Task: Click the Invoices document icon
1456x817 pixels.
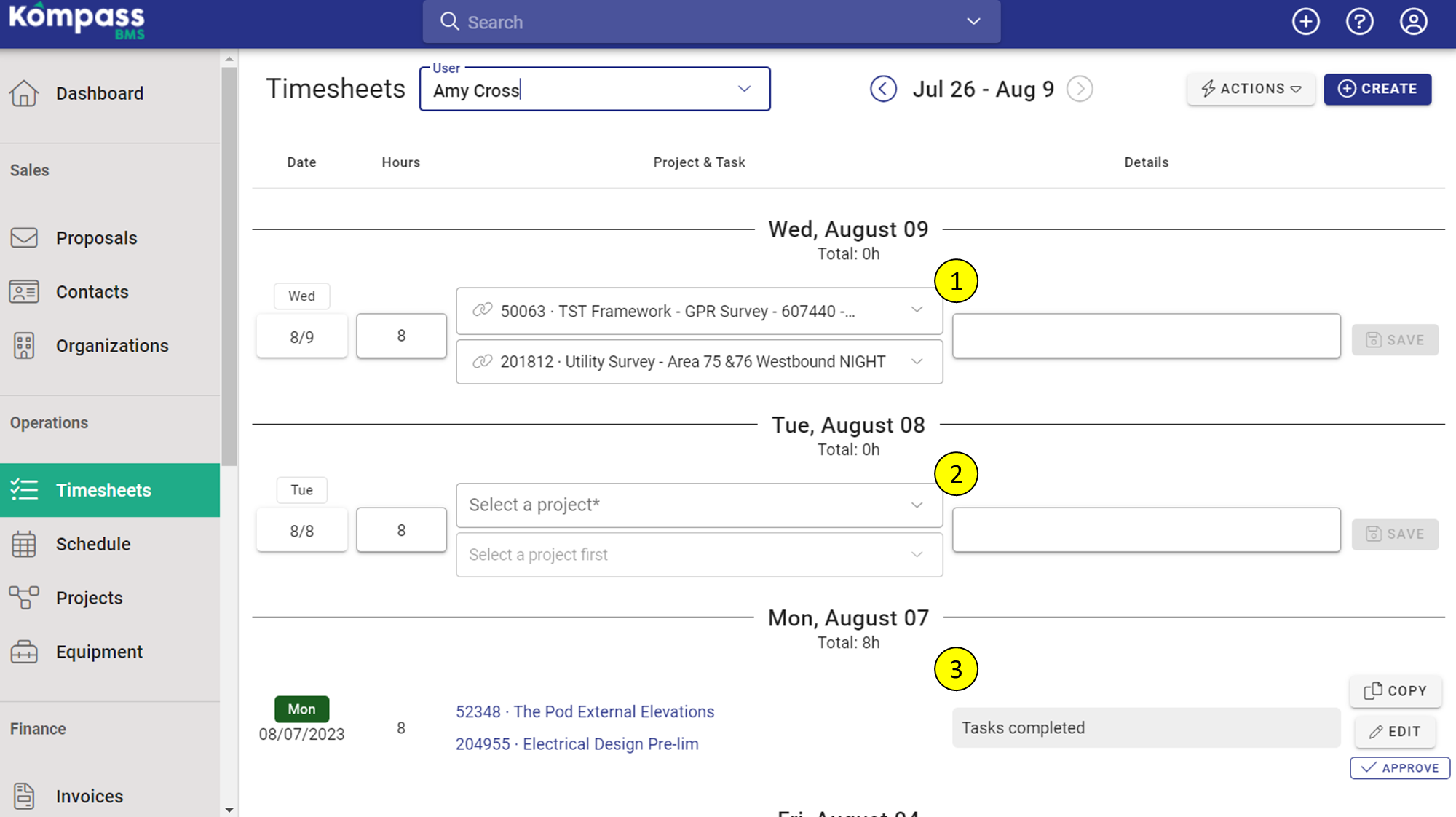Action: [24, 796]
